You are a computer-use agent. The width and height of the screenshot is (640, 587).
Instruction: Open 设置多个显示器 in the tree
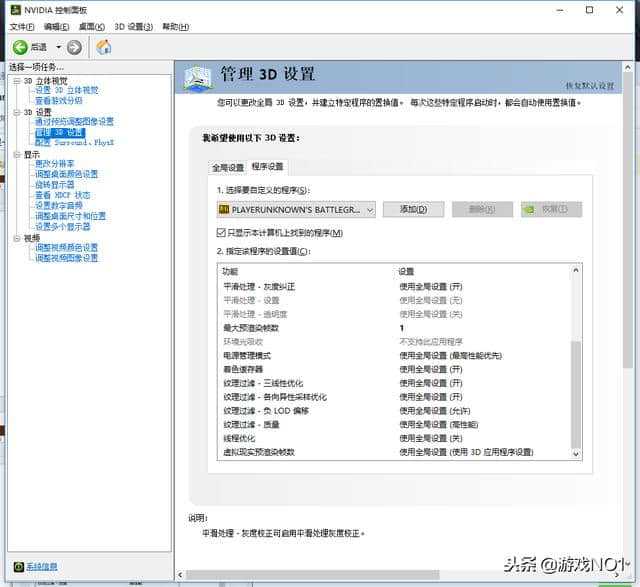point(62,227)
